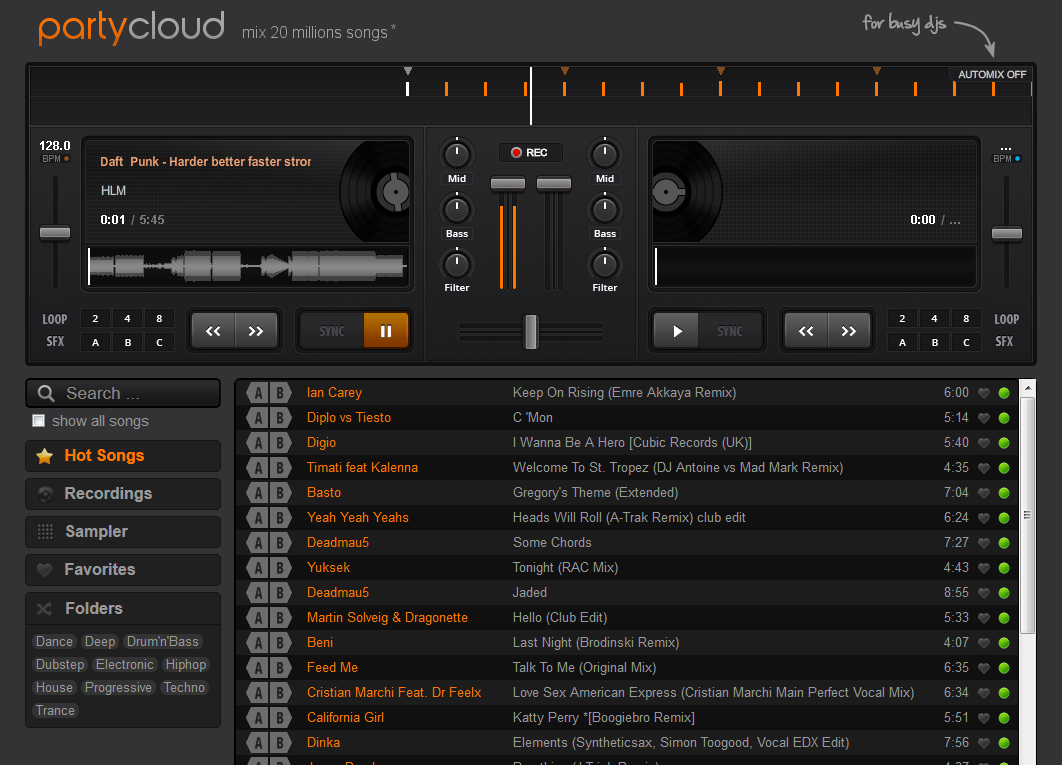The width and height of the screenshot is (1062, 765).
Task: Click the right deck Filter knob
Action: [604, 264]
